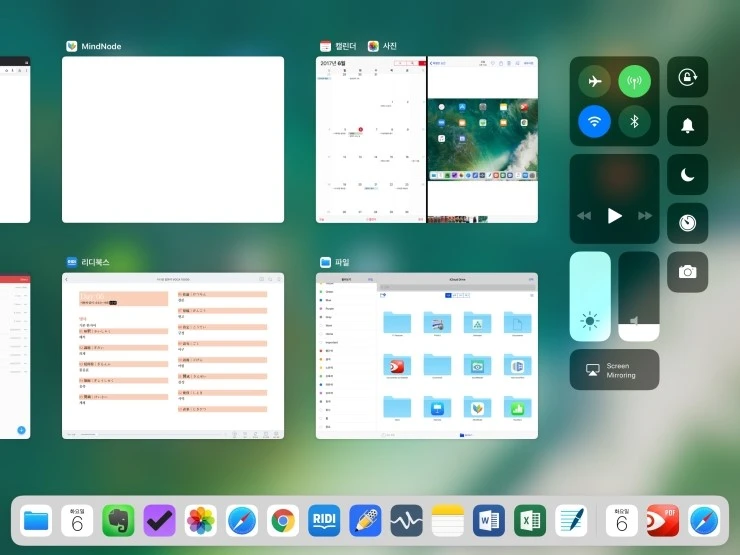Open Screen Mirroring options

click(x=614, y=370)
